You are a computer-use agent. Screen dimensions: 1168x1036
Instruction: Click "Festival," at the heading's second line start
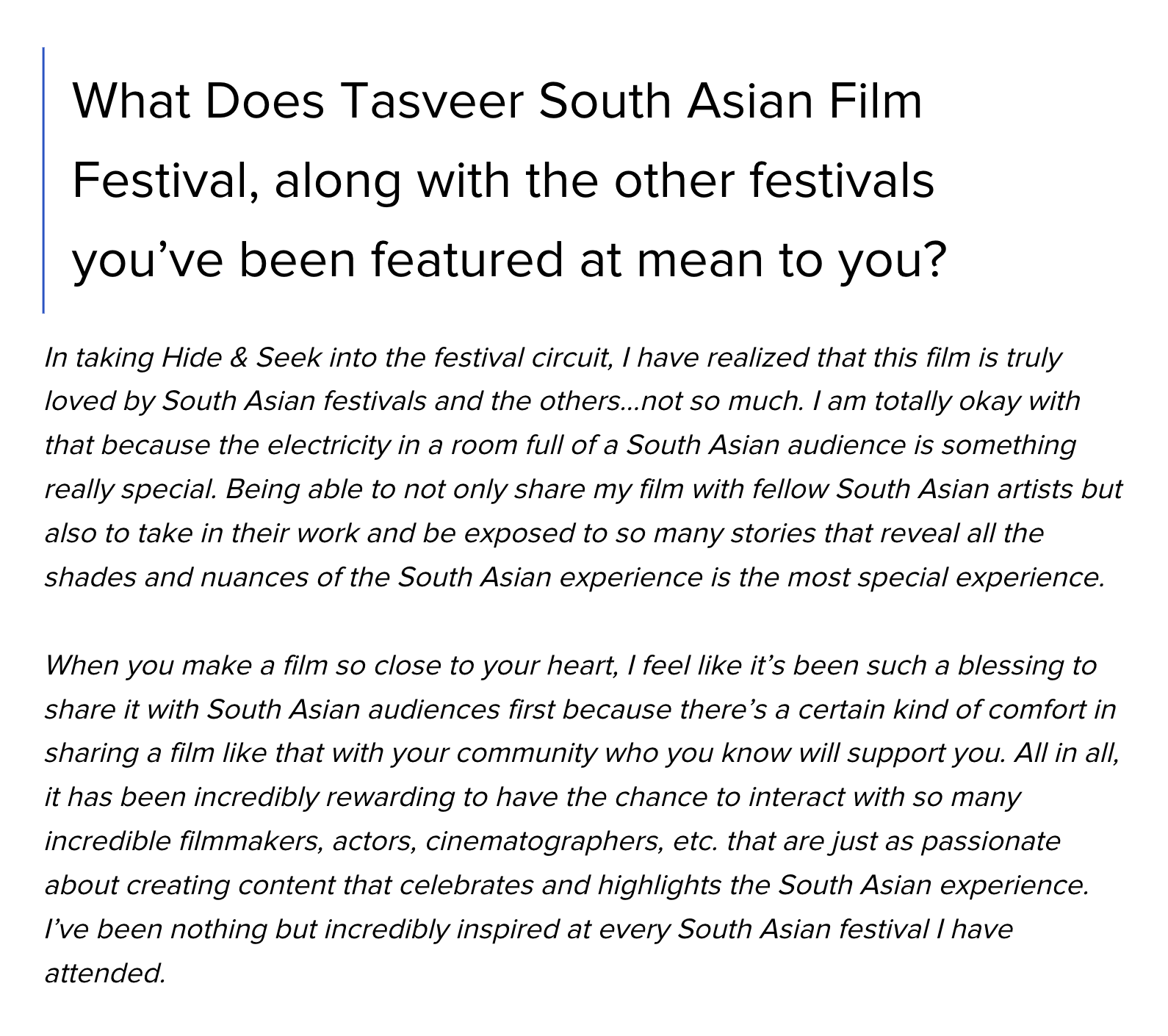(165, 181)
